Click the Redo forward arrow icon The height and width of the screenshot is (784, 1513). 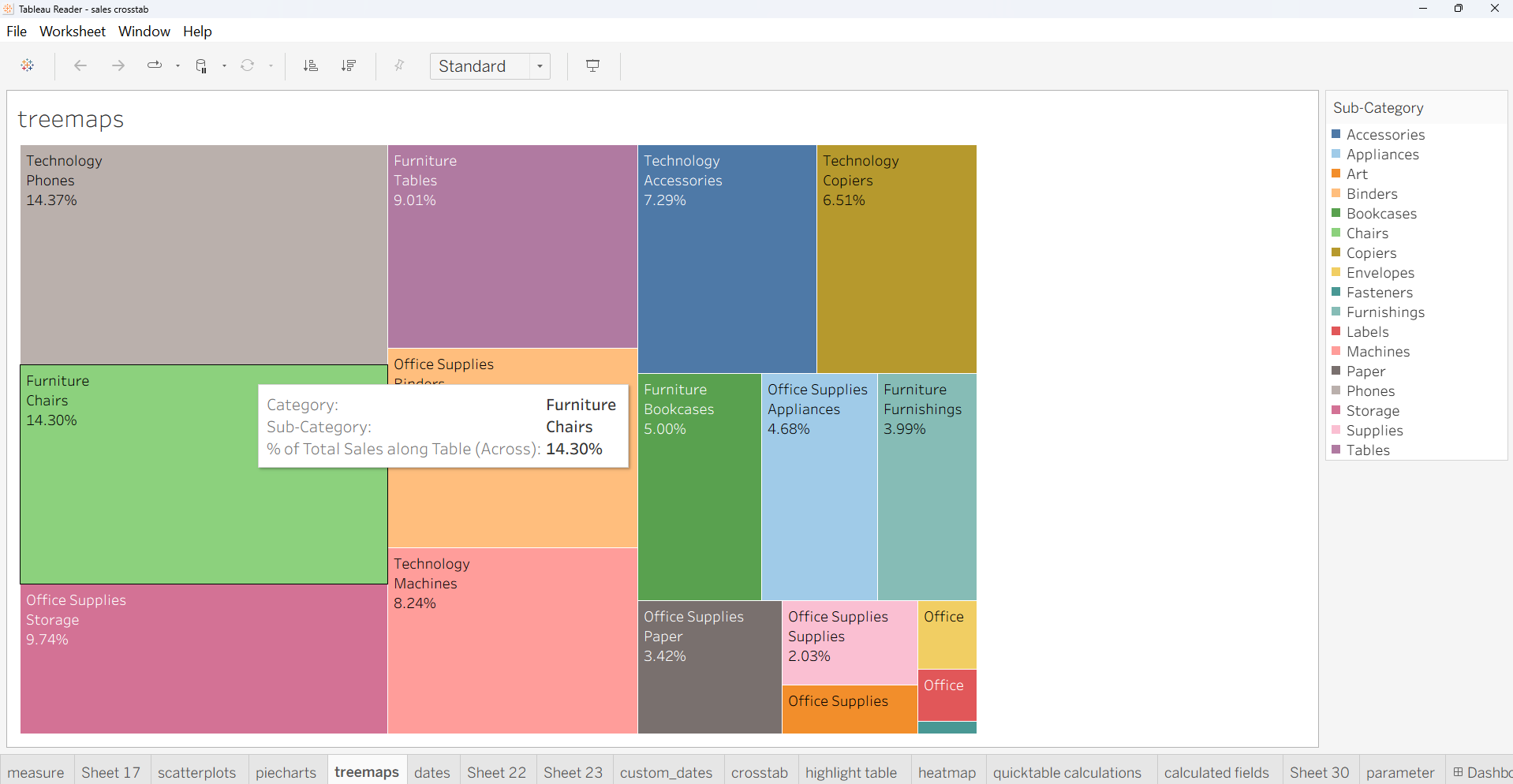118,65
